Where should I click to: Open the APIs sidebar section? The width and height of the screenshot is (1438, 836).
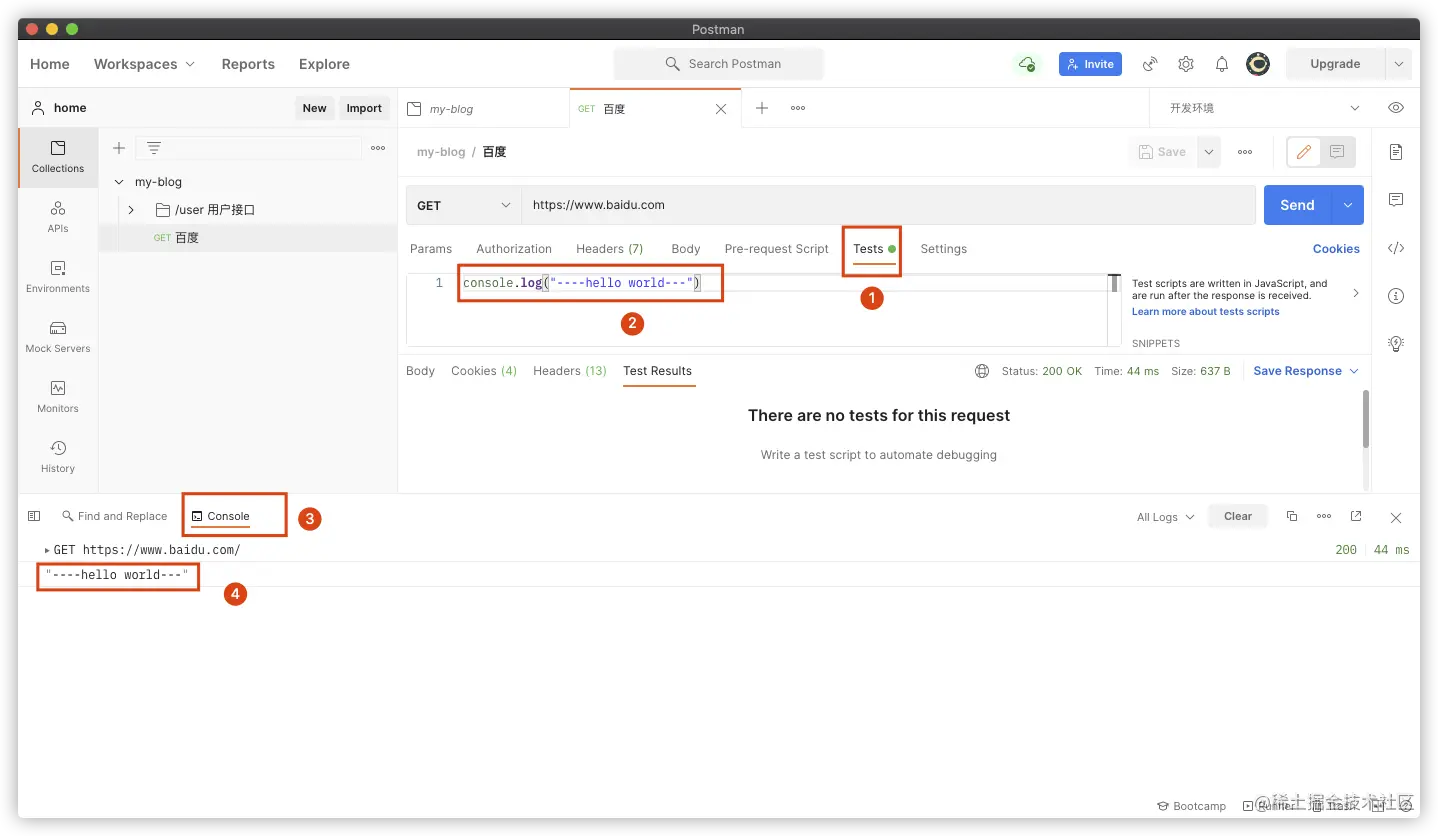pos(58,217)
